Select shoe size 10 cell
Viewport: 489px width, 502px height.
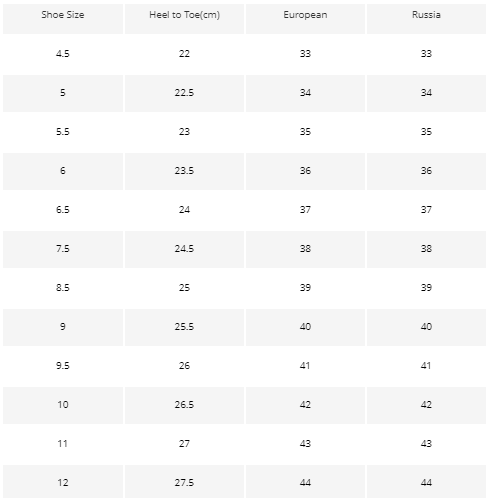pos(63,405)
